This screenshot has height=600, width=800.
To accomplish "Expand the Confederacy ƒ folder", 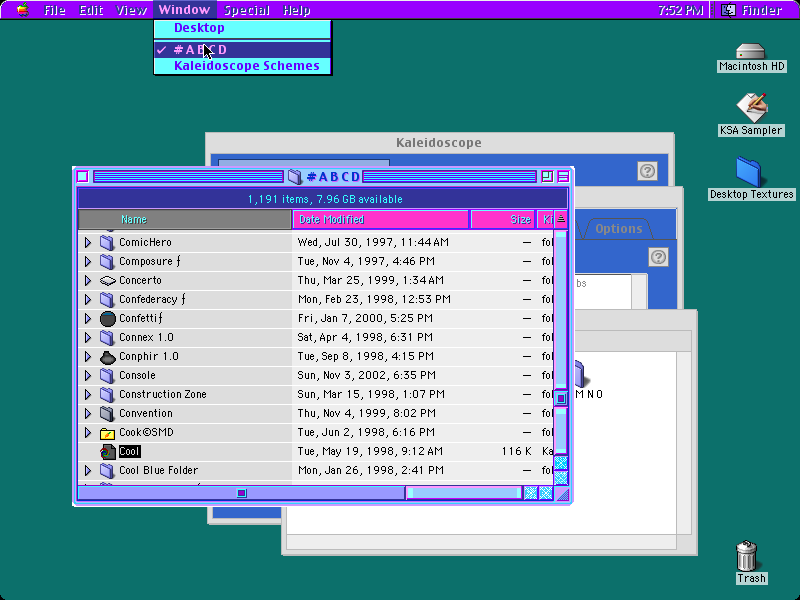I will (x=88, y=299).
